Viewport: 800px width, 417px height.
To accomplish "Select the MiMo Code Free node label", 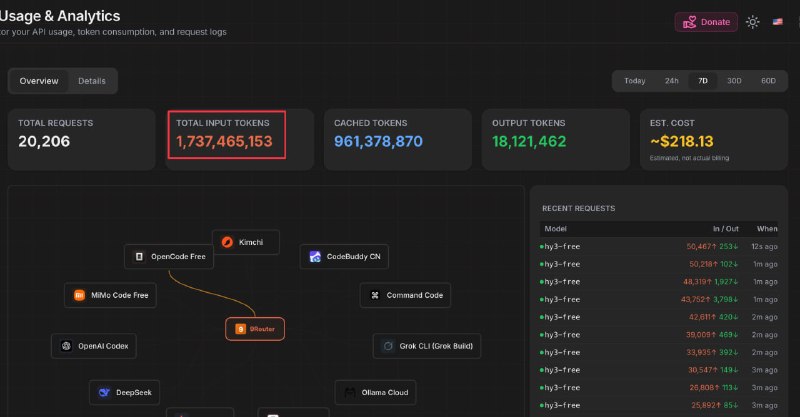I will point(119,295).
